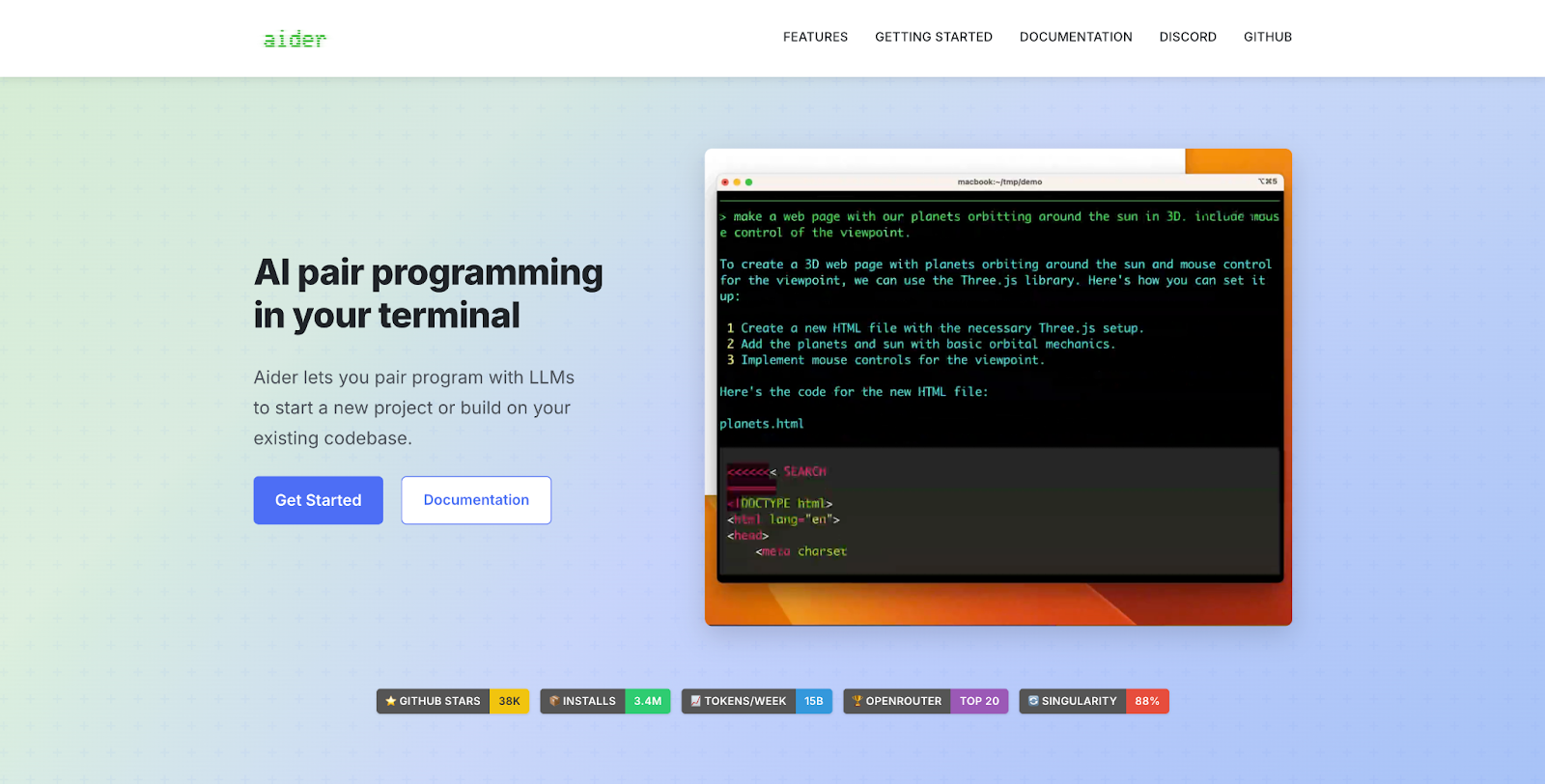Click the package icon on Installs badge
The width and height of the screenshot is (1545, 784).
pos(554,701)
